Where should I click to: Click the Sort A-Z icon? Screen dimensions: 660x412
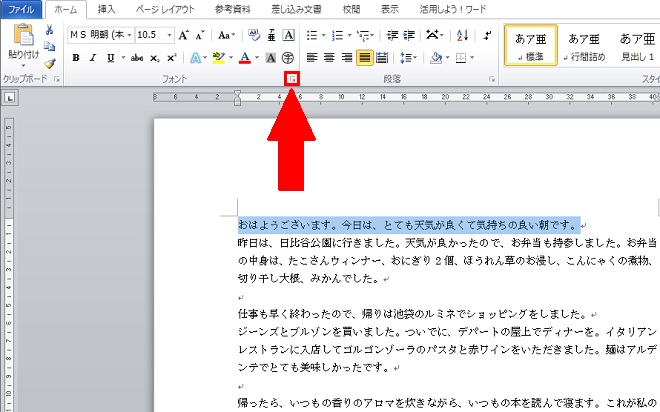pyautogui.click(x=462, y=35)
